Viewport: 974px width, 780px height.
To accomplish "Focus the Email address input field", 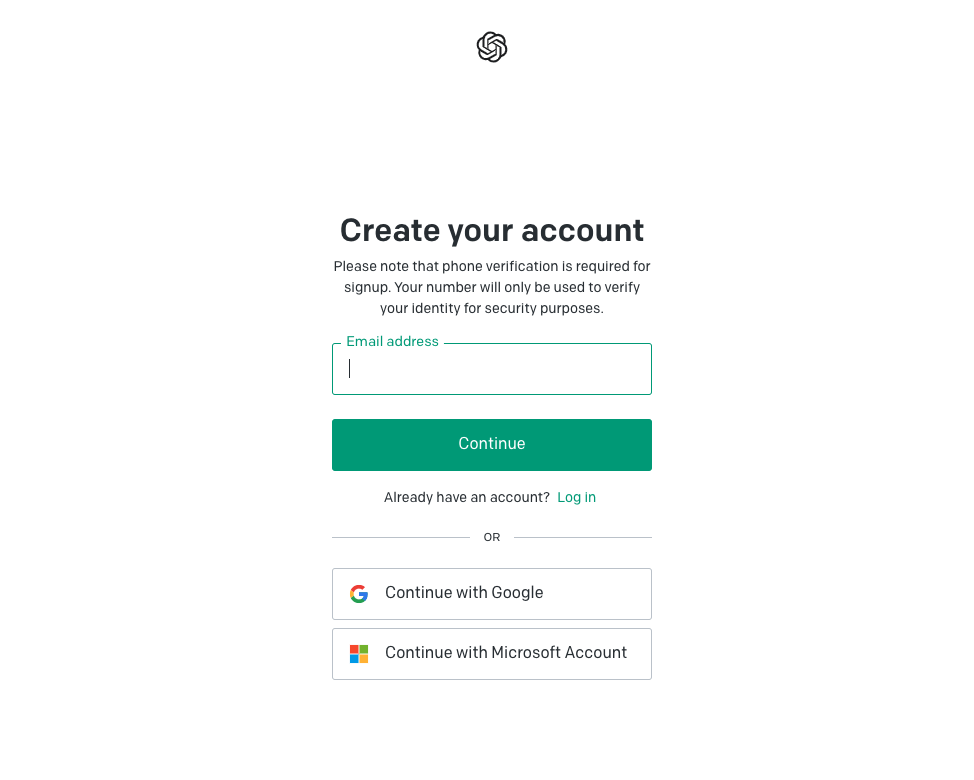I will click(492, 369).
